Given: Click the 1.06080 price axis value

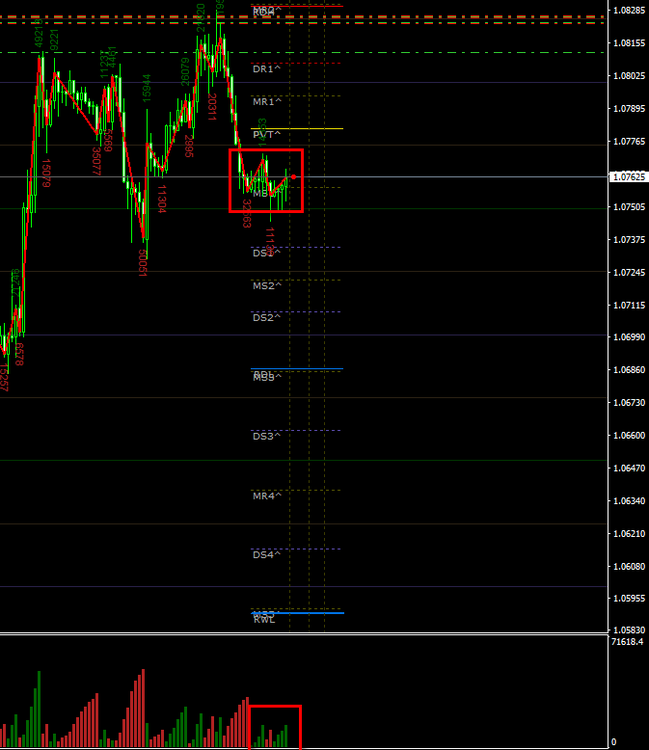Looking at the screenshot, I should click(629, 566).
